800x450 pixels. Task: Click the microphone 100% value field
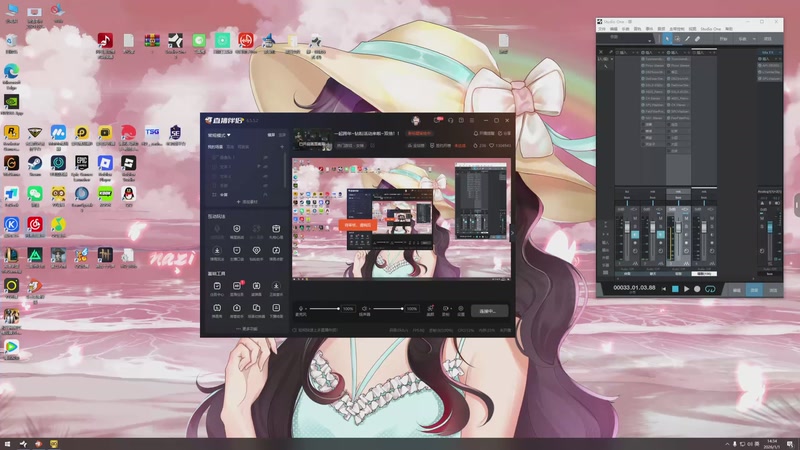coord(348,309)
